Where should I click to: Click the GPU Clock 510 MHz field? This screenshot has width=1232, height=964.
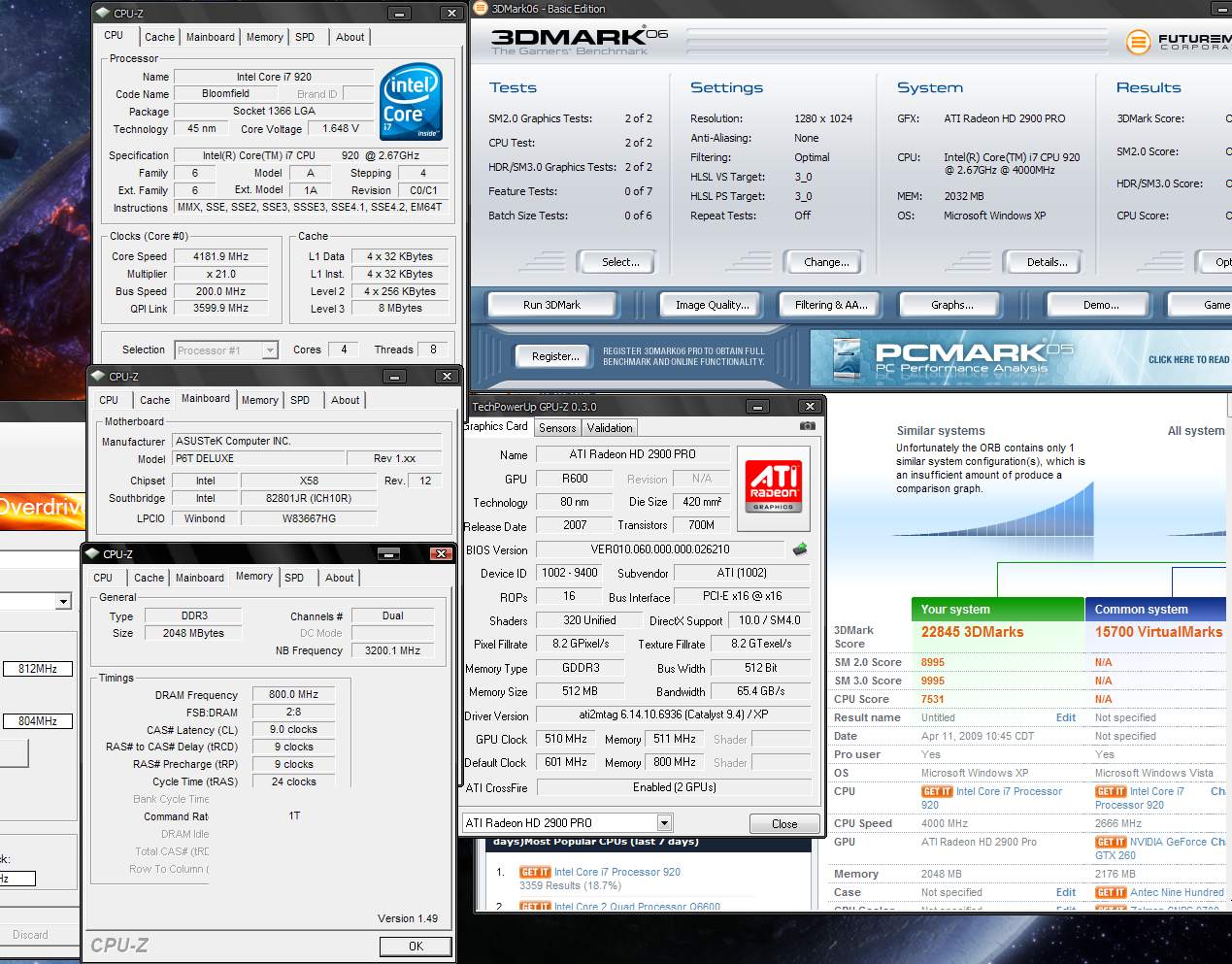pos(565,739)
